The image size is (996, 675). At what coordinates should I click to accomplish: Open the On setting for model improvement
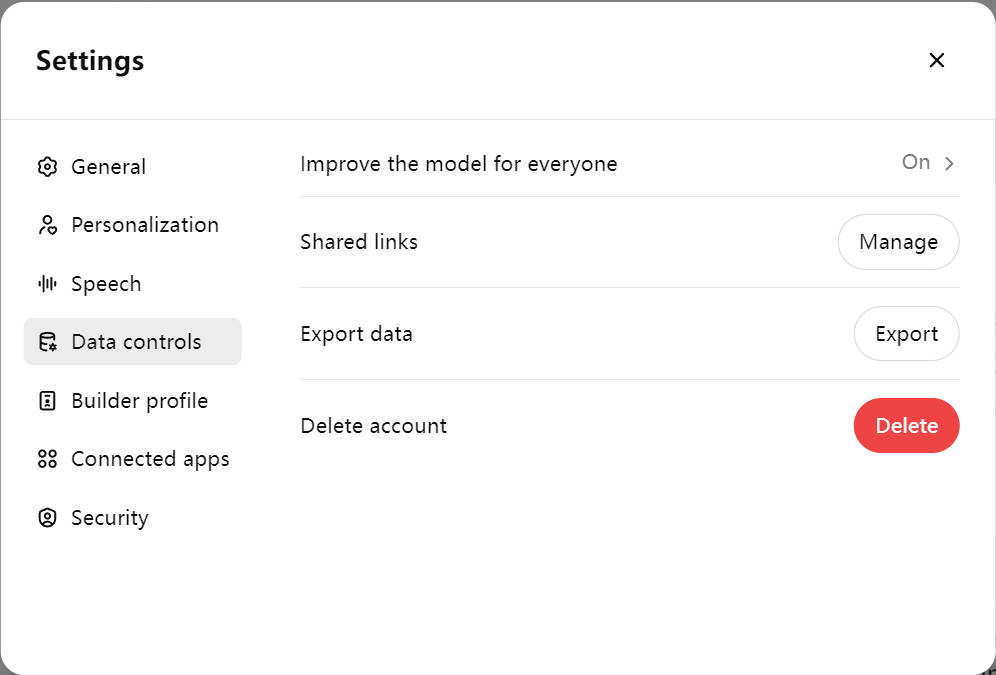tap(916, 163)
